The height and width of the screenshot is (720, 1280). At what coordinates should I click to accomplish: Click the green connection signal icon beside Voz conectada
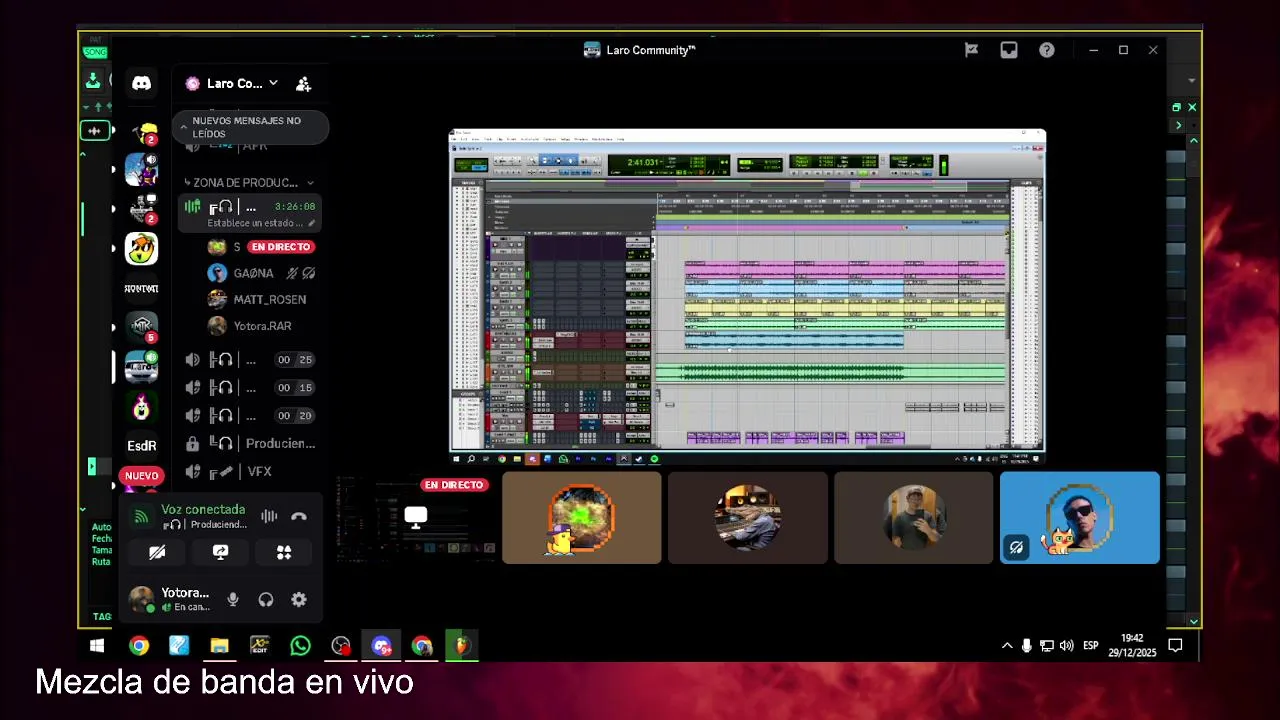(x=141, y=517)
